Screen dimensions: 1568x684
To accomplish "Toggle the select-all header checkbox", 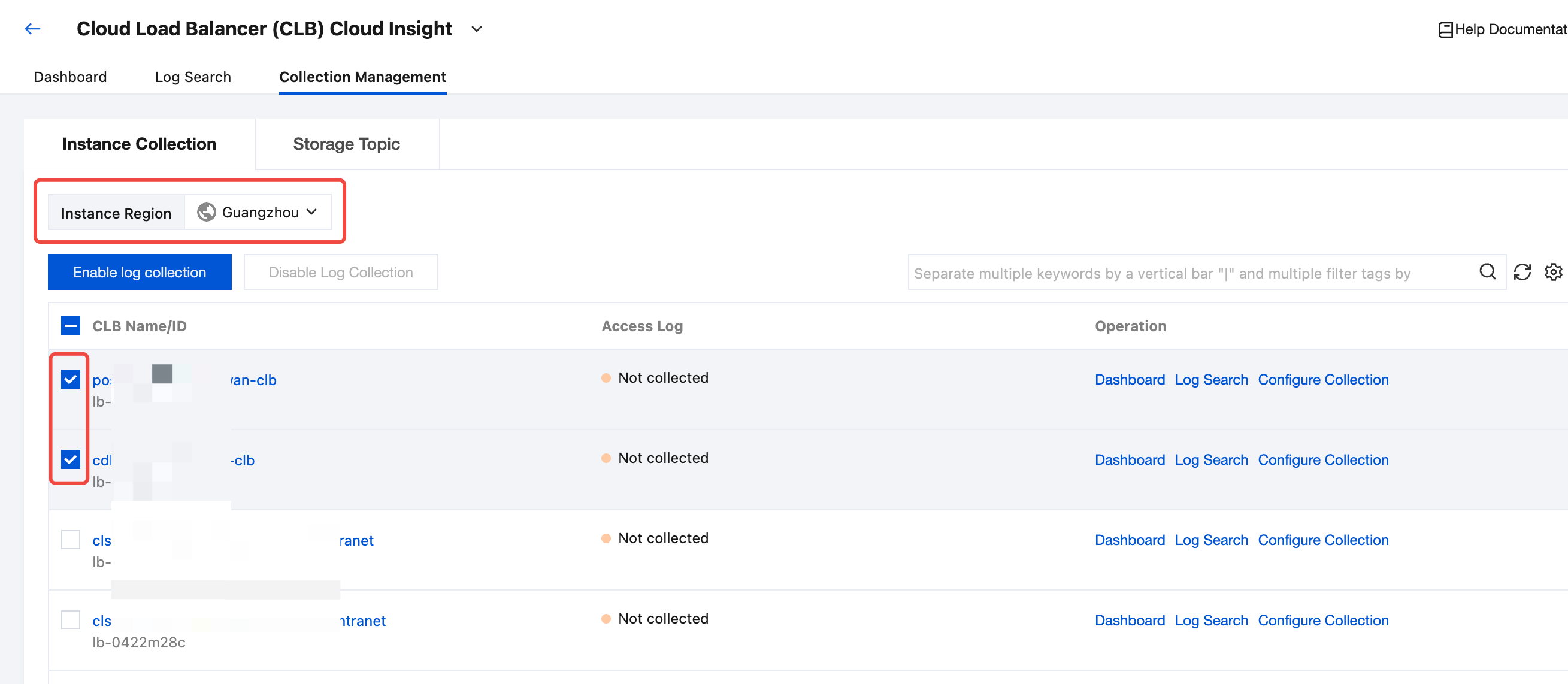I will point(71,326).
